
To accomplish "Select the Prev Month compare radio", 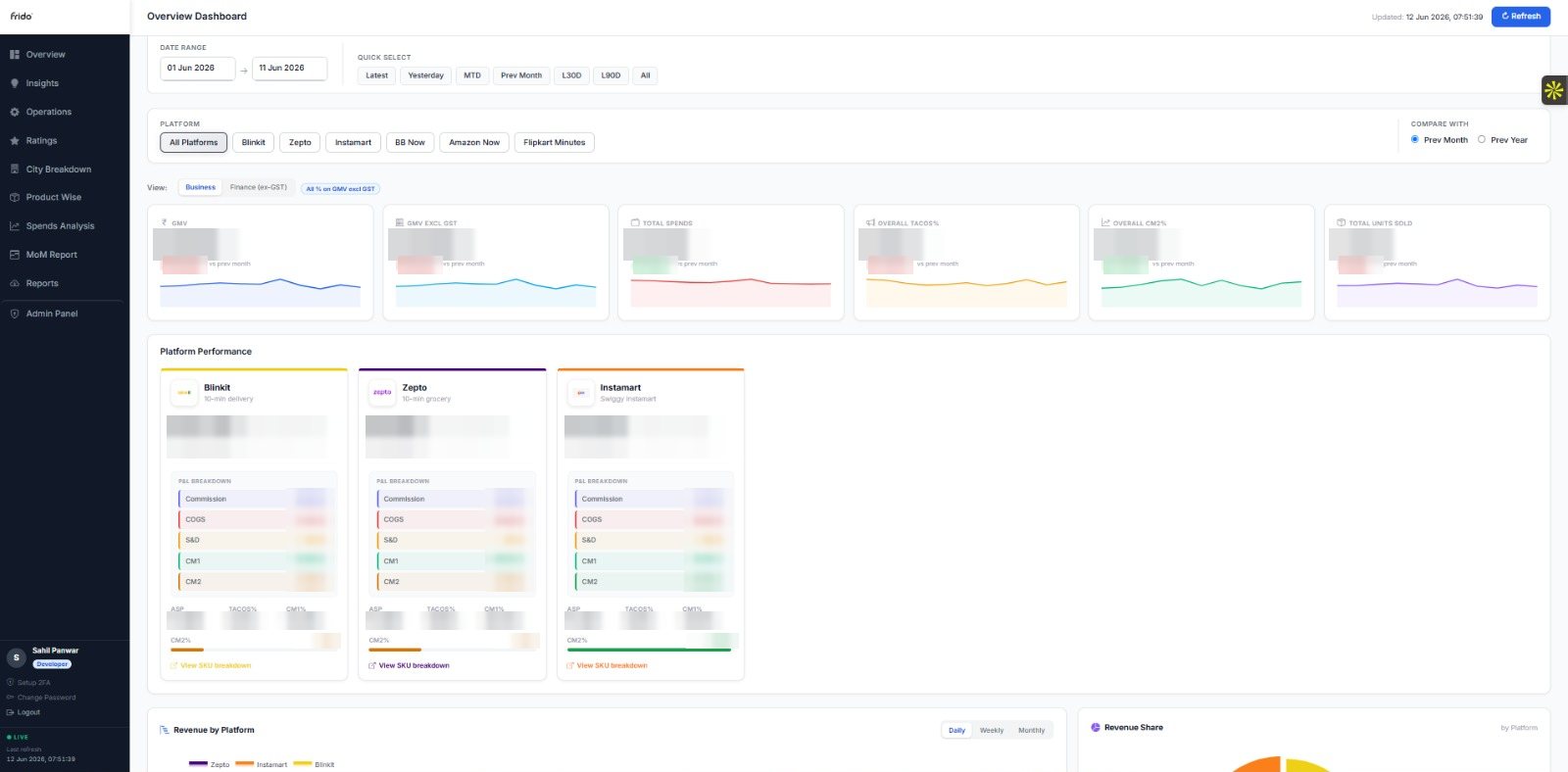I will 1414,139.
